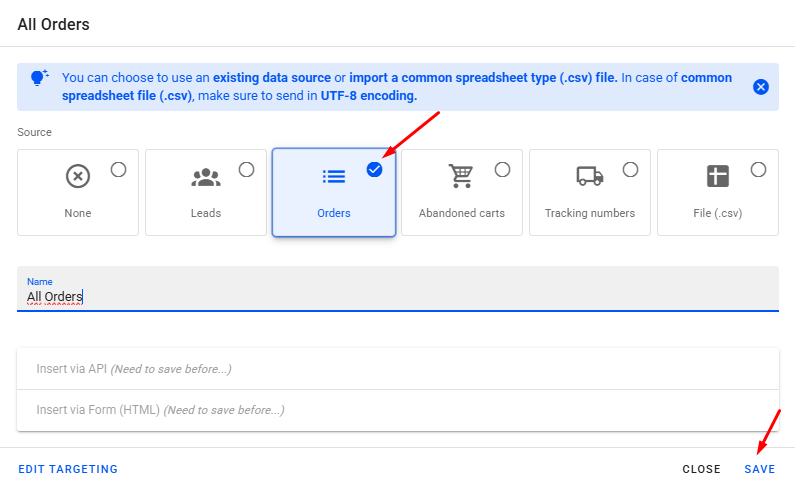795x488 pixels.
Task: Select the File (.csv) radio button
Action: click(x=758, y=170)
